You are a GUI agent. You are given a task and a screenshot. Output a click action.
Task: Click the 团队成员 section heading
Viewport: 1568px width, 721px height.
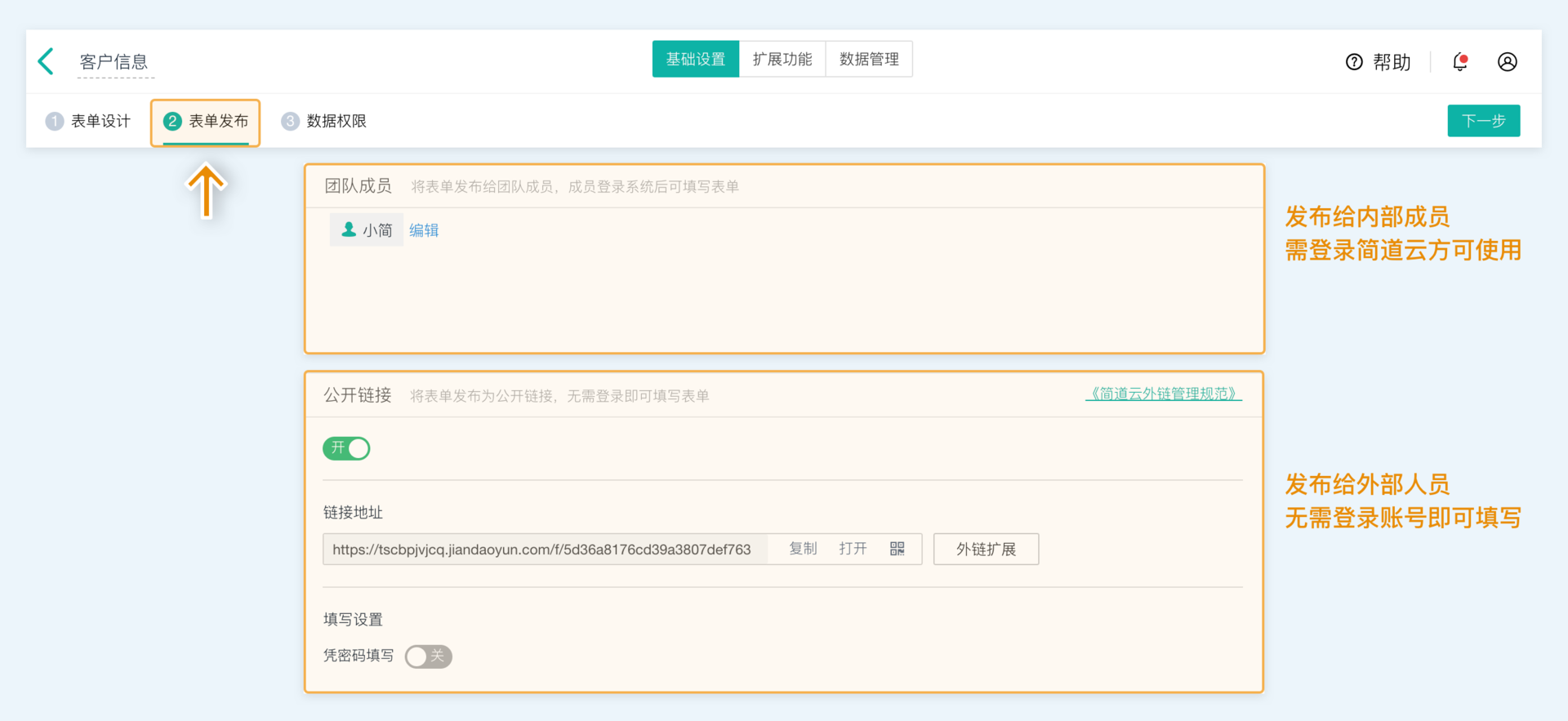(359, 186)
